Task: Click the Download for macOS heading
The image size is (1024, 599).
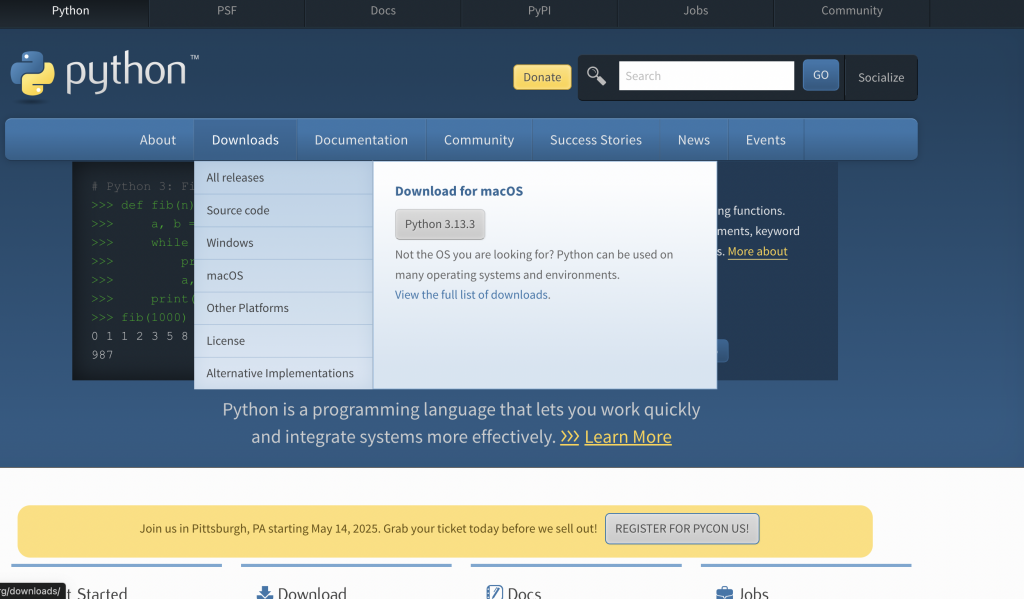Action: click(459, 191)
